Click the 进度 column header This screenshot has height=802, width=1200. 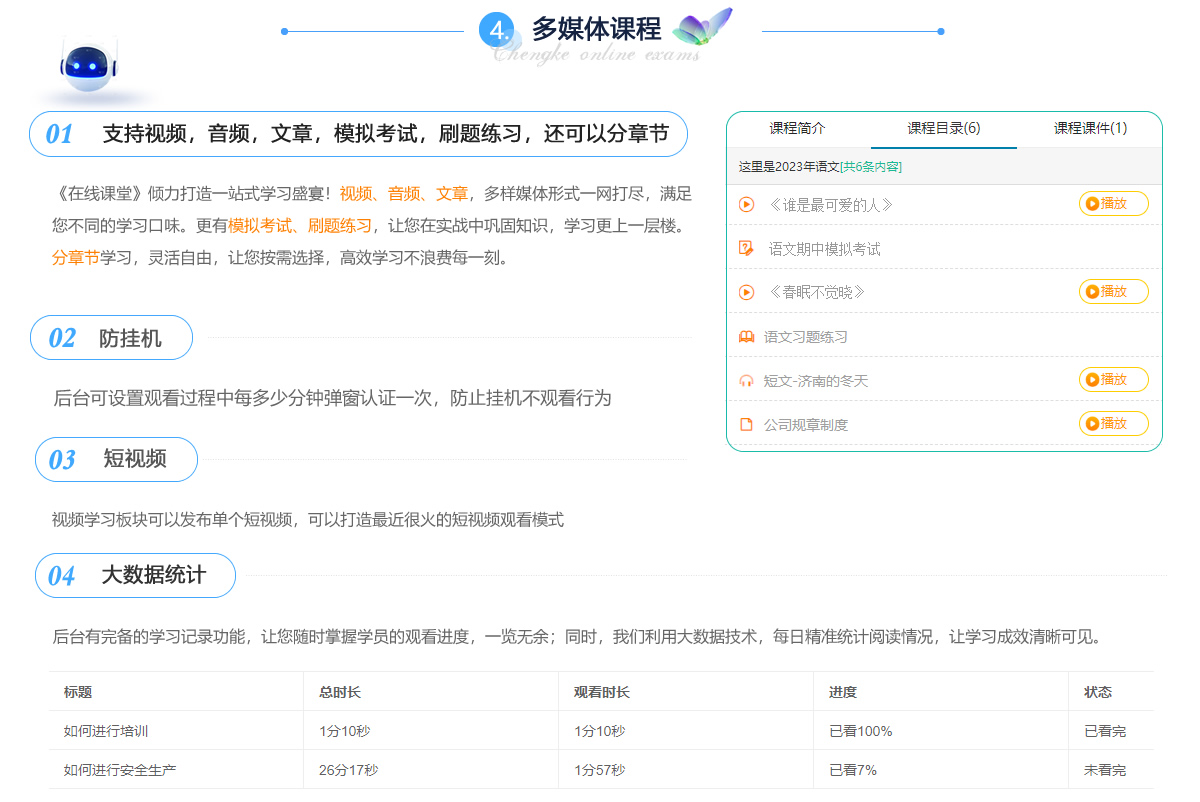842,692
